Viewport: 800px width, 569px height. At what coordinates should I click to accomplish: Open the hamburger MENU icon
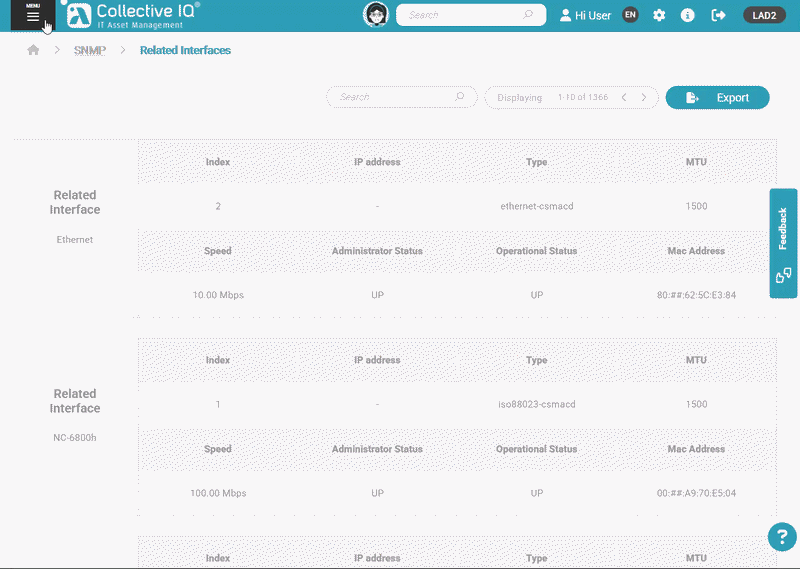33,16
